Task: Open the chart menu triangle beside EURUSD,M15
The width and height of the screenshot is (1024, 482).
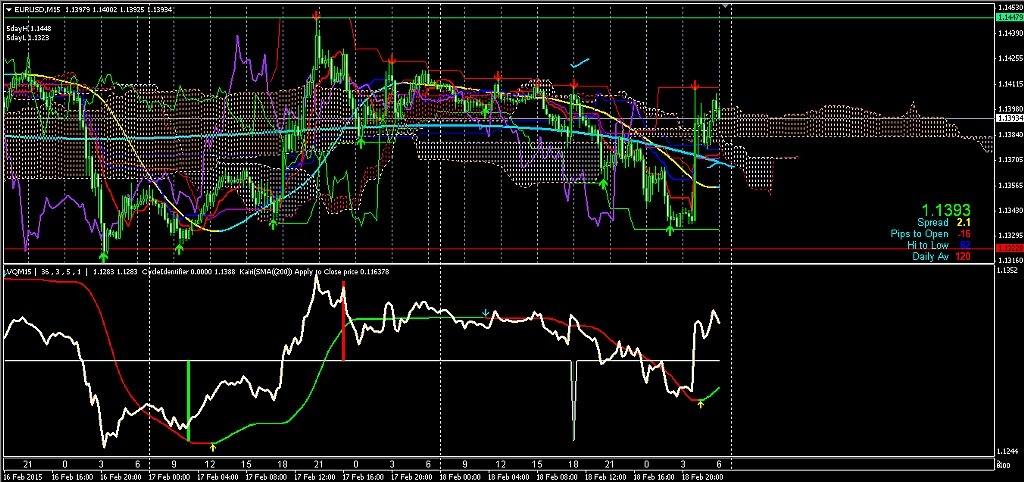Action: coord(8,9)
